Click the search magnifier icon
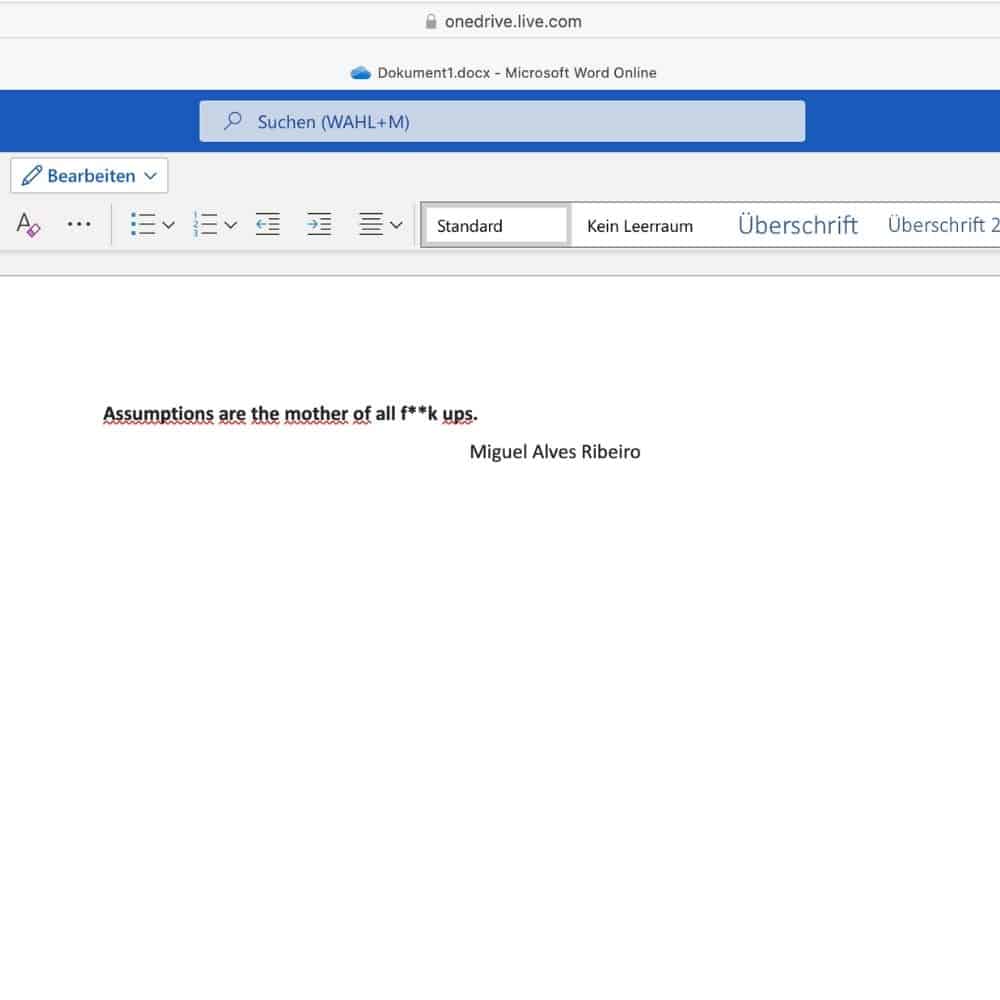Screen dimensions: 1000x1000 pyautogui.click(x=233, y=121)
